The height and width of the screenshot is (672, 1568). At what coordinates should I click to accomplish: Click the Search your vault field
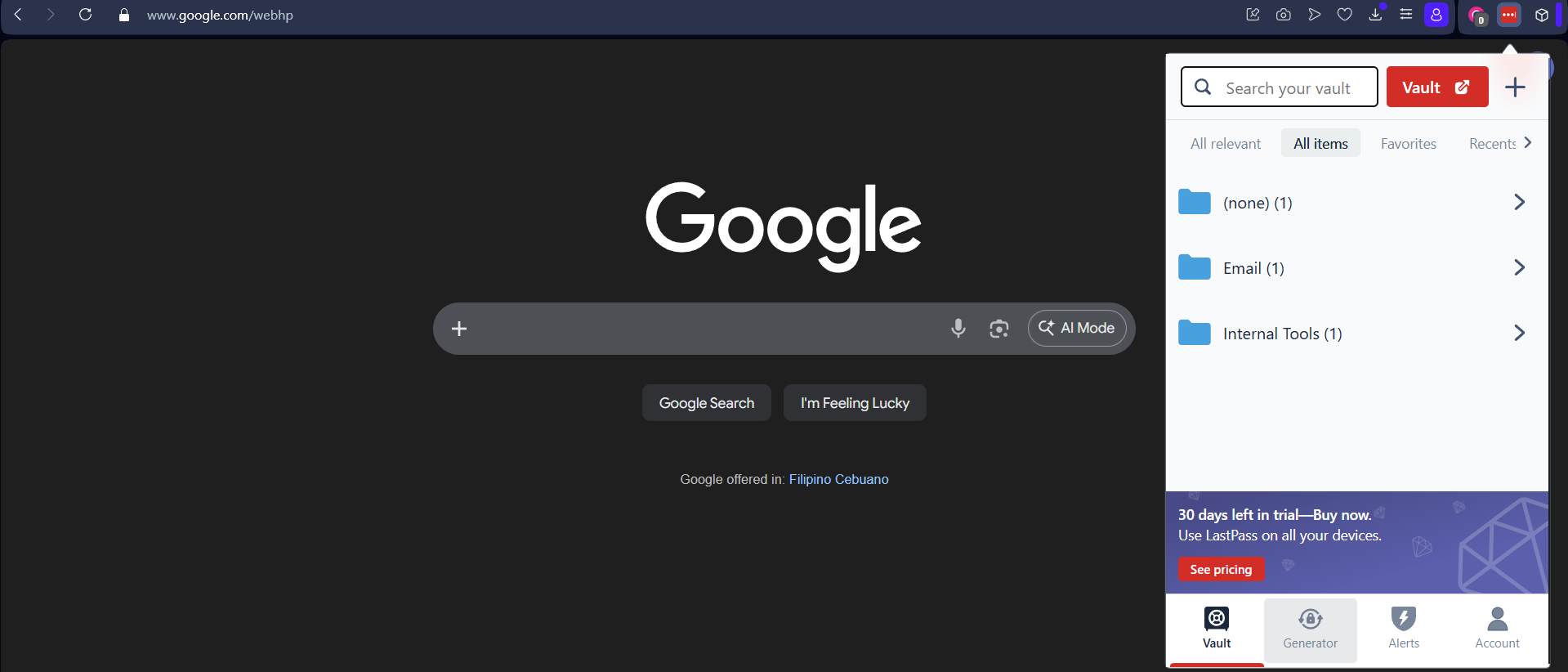[1280, 87]
